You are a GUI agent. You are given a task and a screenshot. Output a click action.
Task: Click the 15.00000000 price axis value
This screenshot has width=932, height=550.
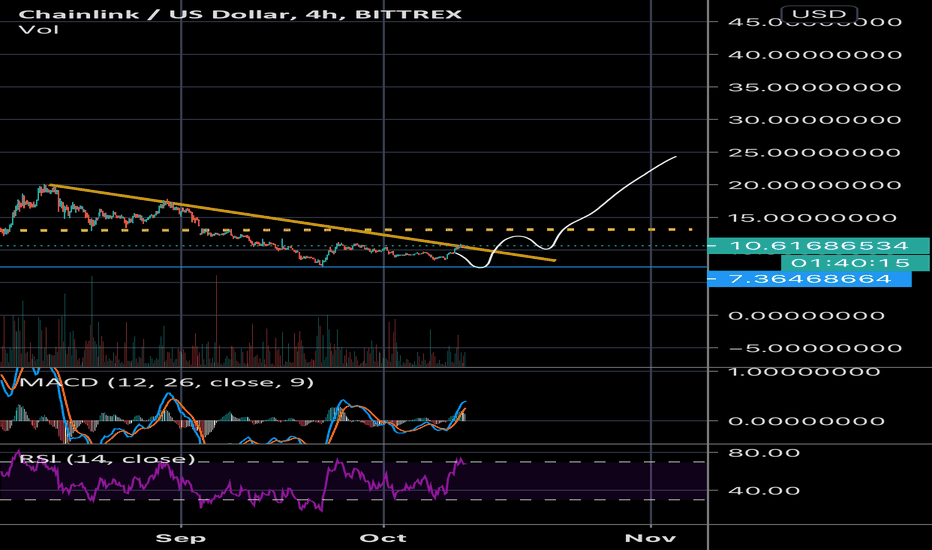coord(813,218)
